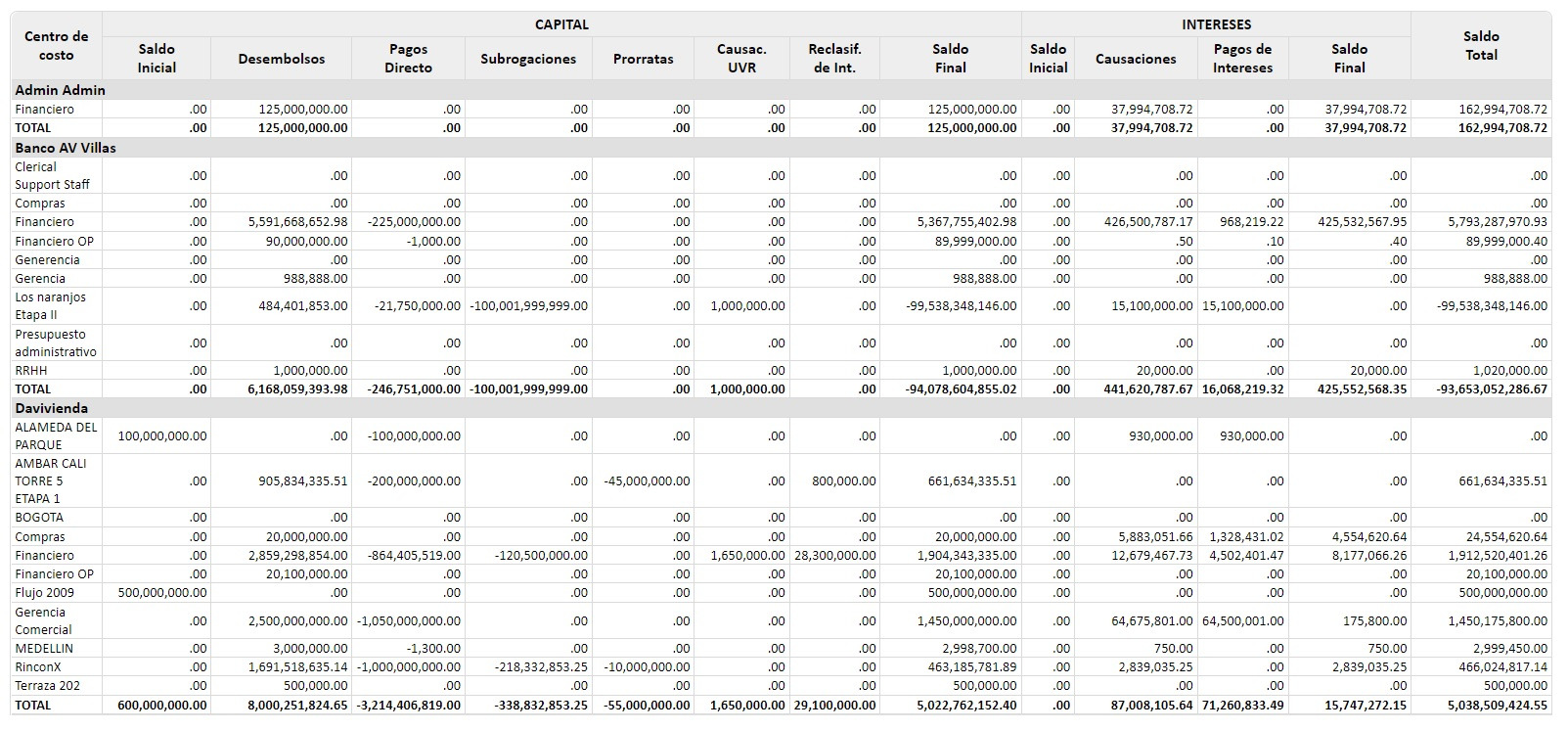Click the 968,219.22 pagos de intereses value
The width and height of the screenshot is (1568, 731).
[1251, 222]
